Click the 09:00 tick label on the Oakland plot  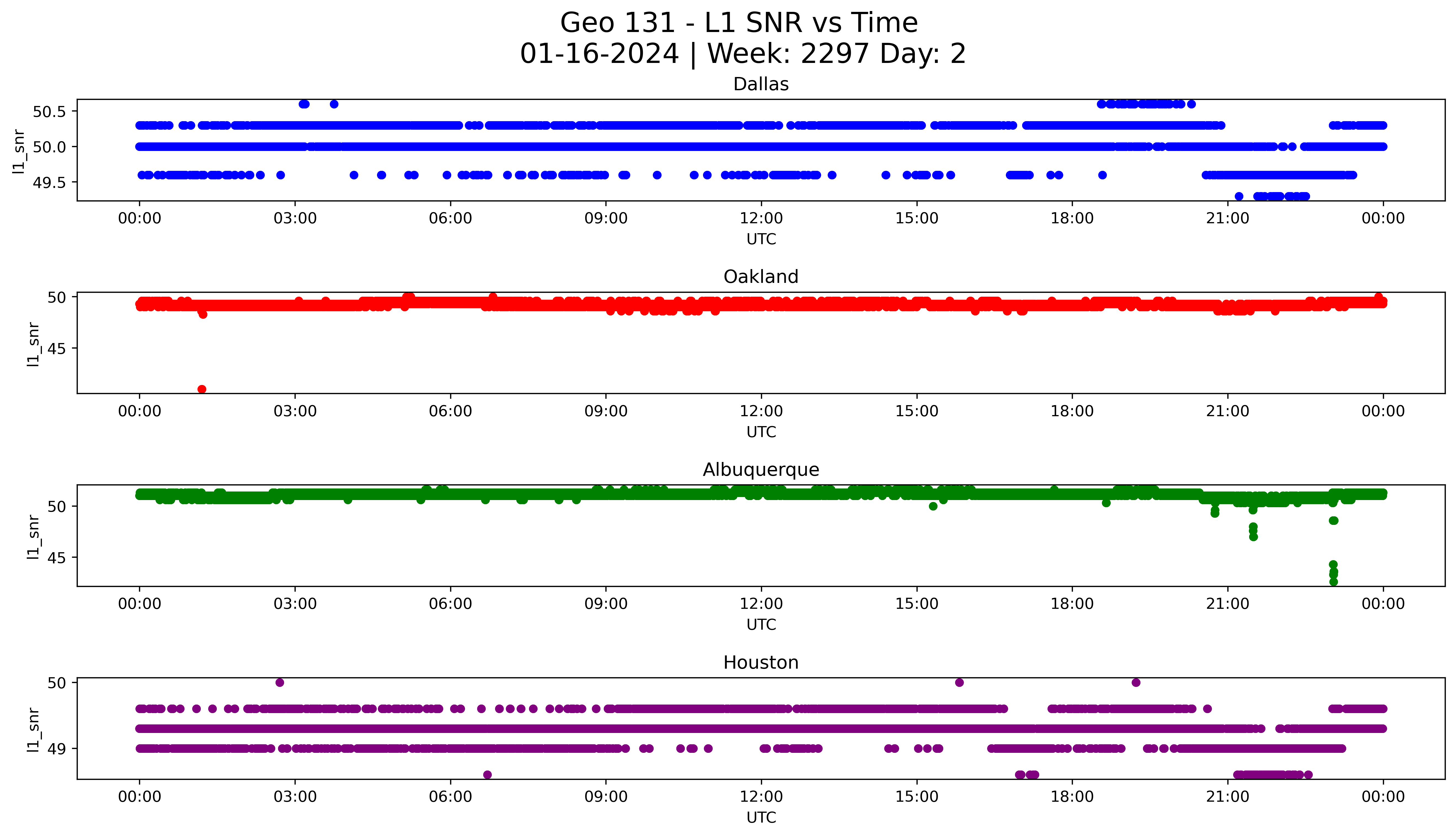point(606,411)
